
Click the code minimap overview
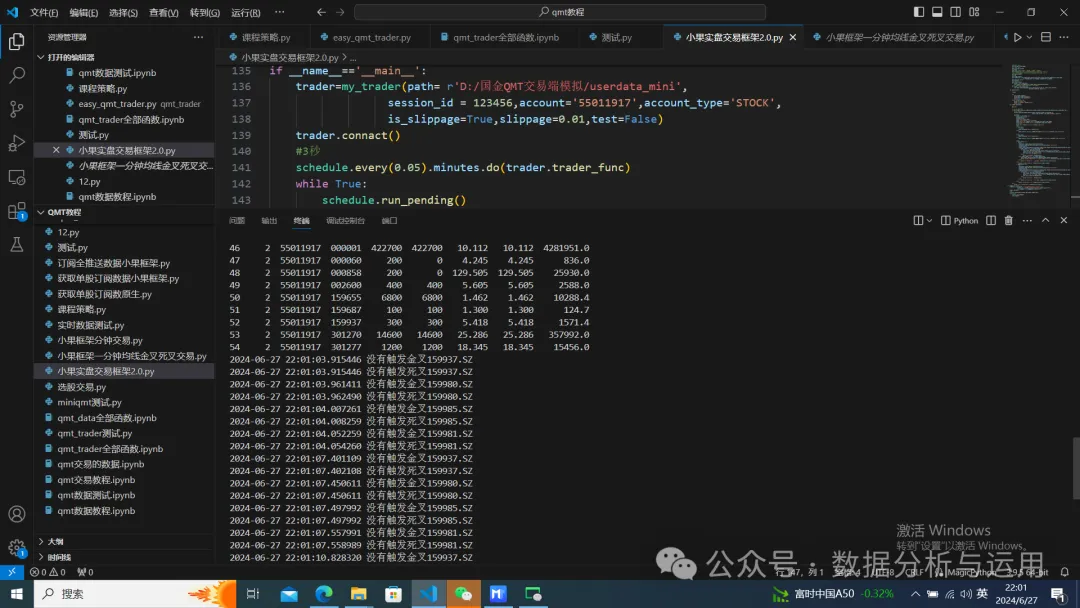tap(1038, 131)
